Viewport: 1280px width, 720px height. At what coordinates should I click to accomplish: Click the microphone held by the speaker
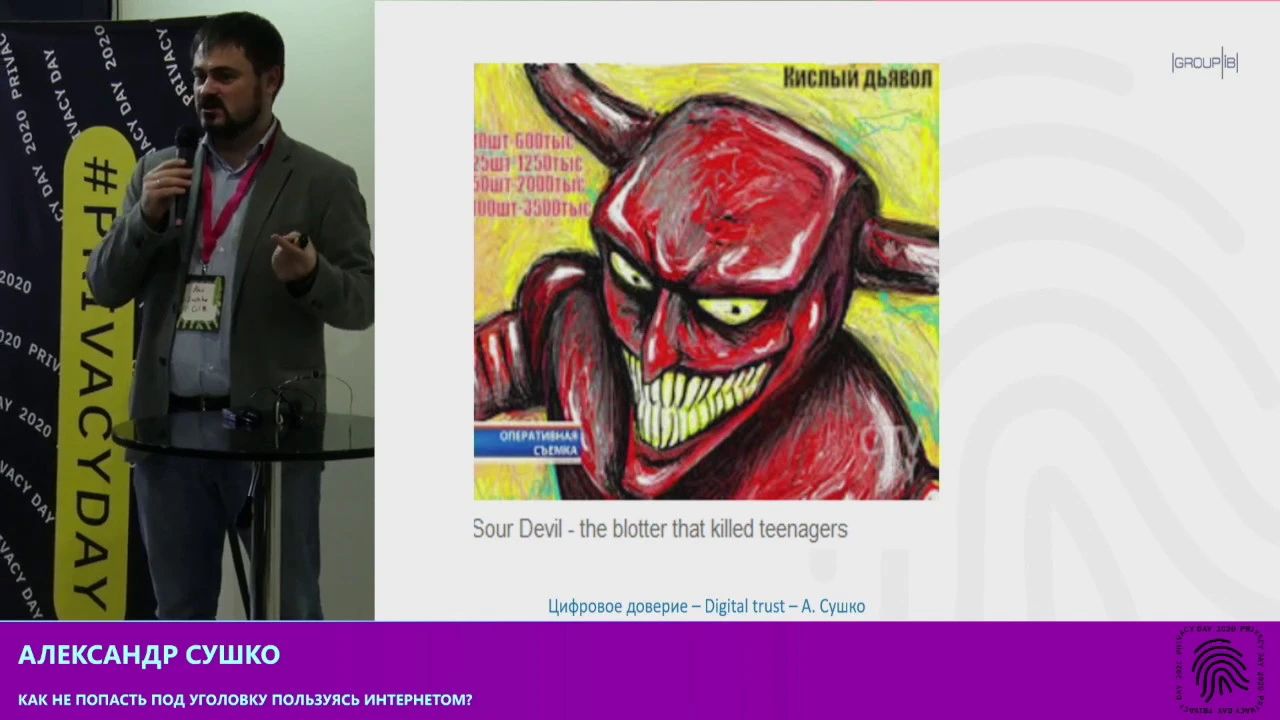point(184,175)
